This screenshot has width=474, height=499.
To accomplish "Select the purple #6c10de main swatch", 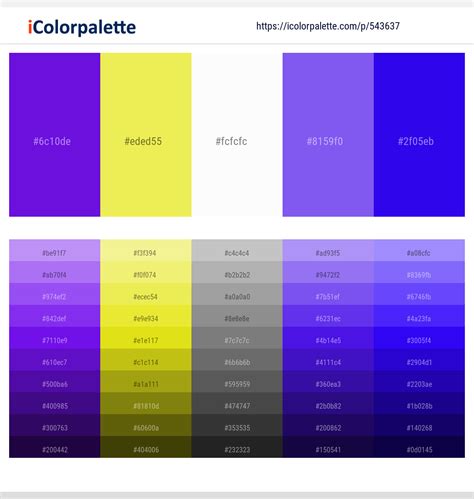I will [x=55, y=135].
